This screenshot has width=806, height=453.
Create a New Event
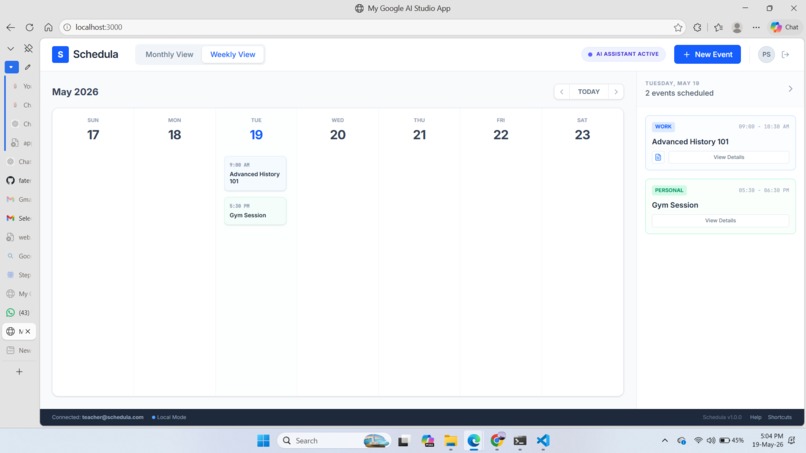707,54
